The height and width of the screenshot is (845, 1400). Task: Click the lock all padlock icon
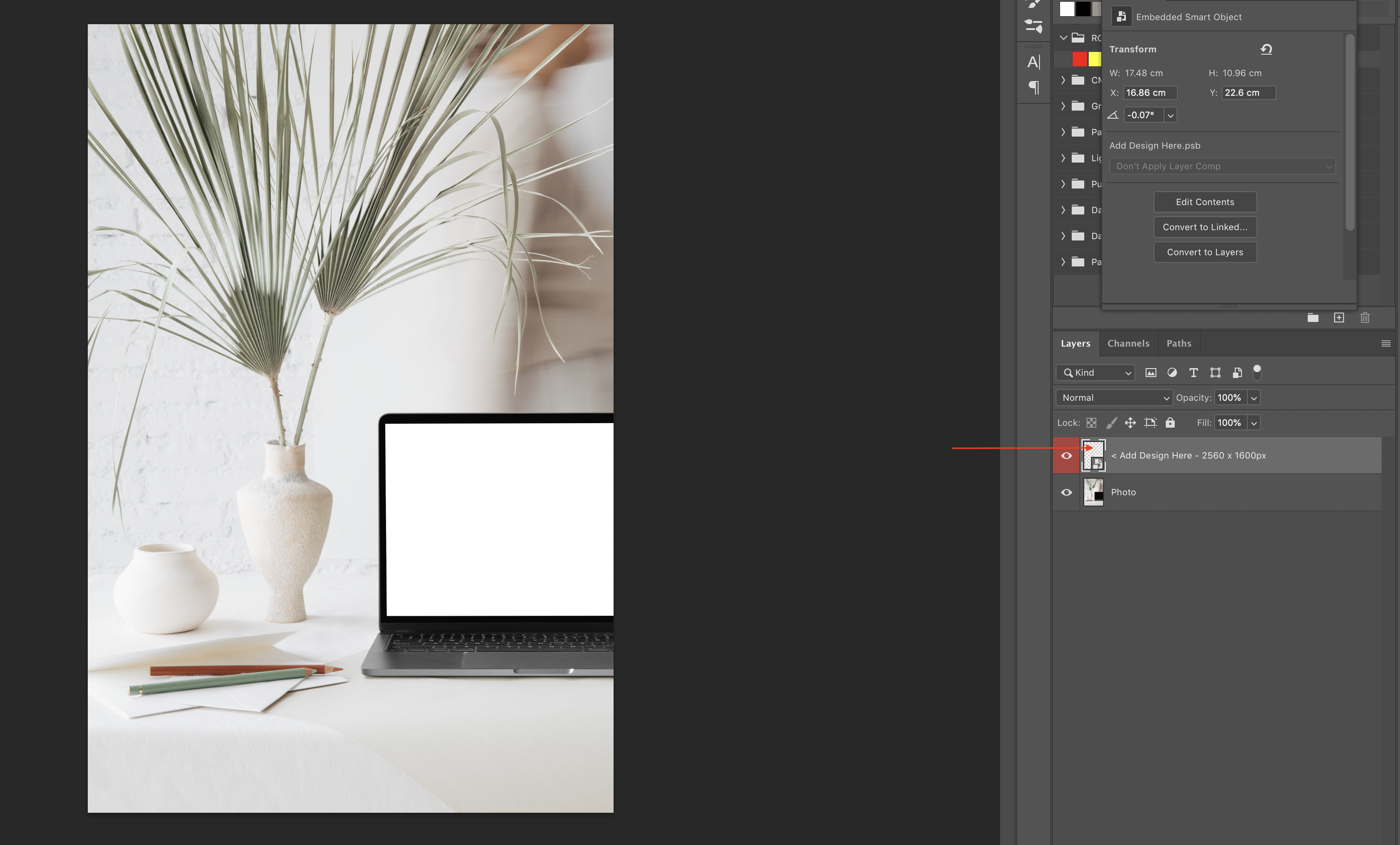tap(1170, 423)
